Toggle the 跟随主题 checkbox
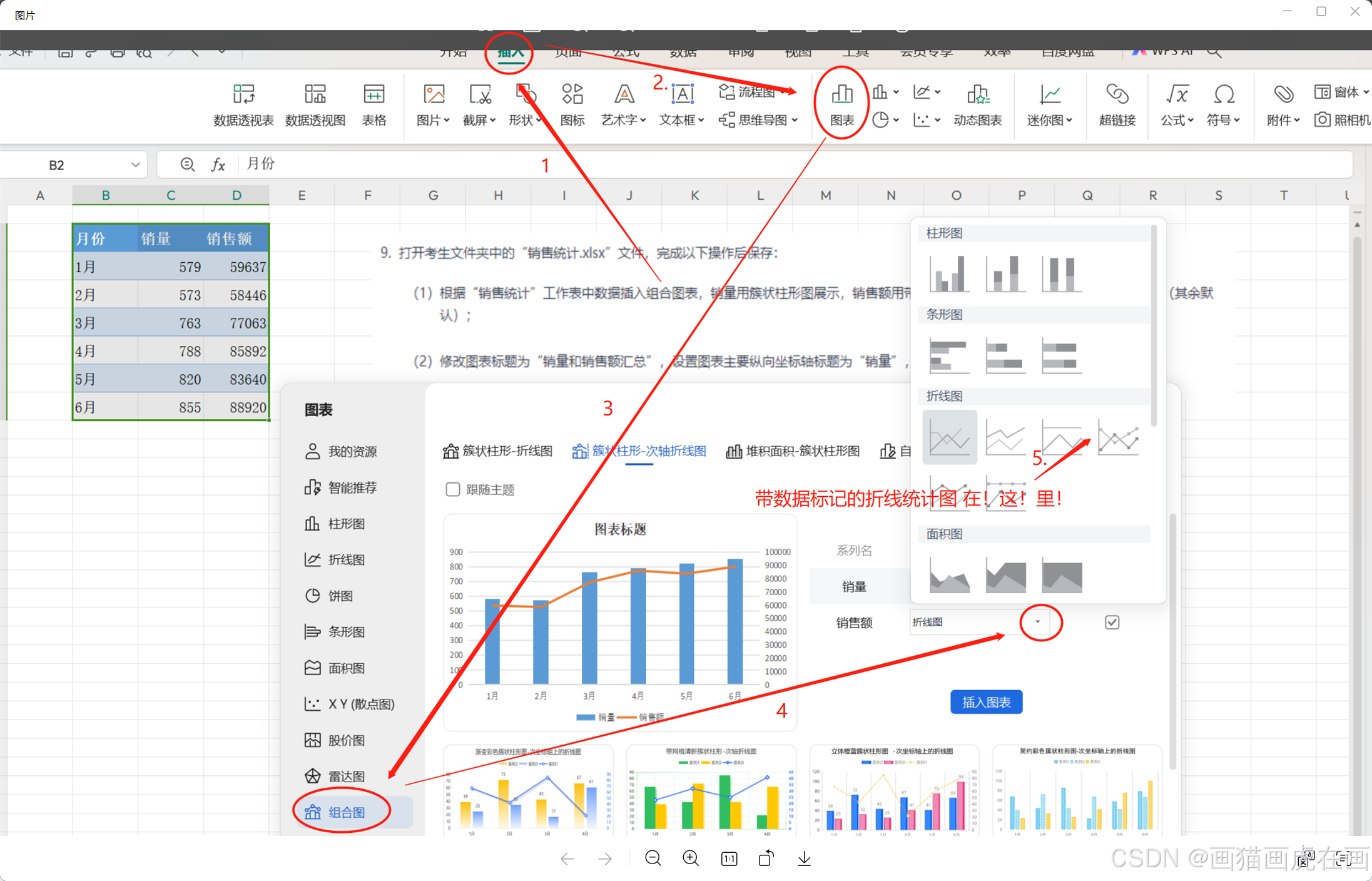1372x881 pixels. (453, 489)
